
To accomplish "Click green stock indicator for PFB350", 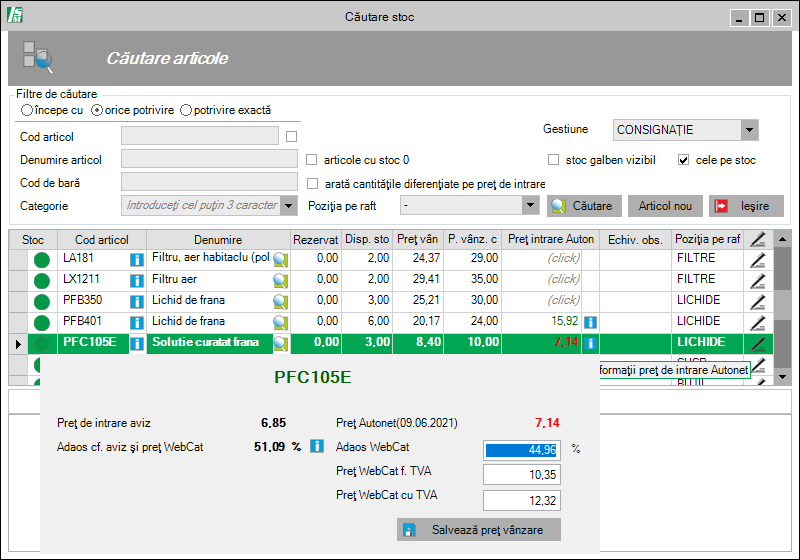I will tap(42, 301).
